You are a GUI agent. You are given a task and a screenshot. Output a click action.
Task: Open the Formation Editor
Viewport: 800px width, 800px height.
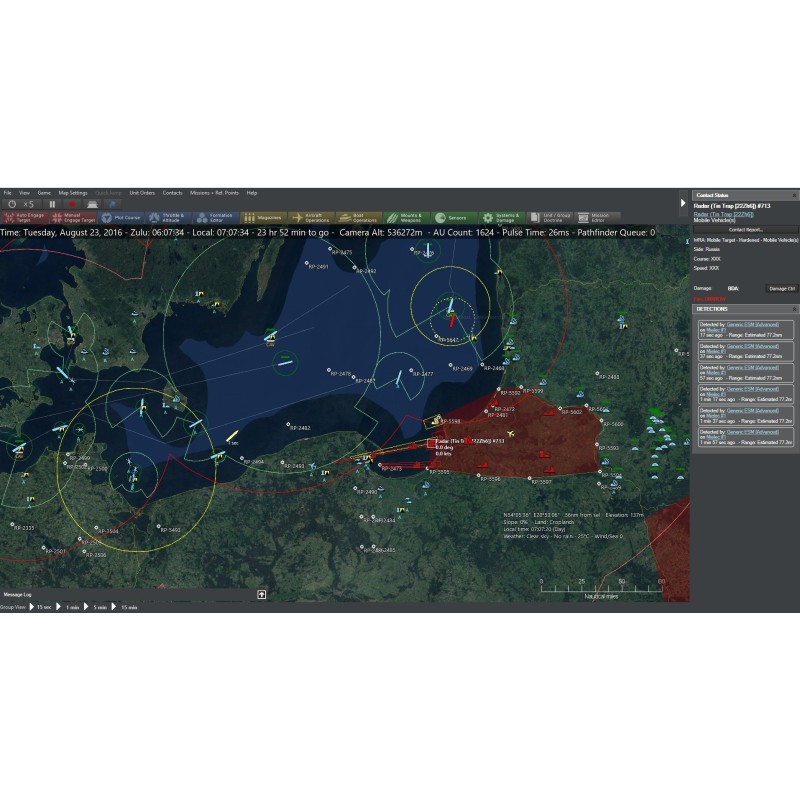click(215, 217)
